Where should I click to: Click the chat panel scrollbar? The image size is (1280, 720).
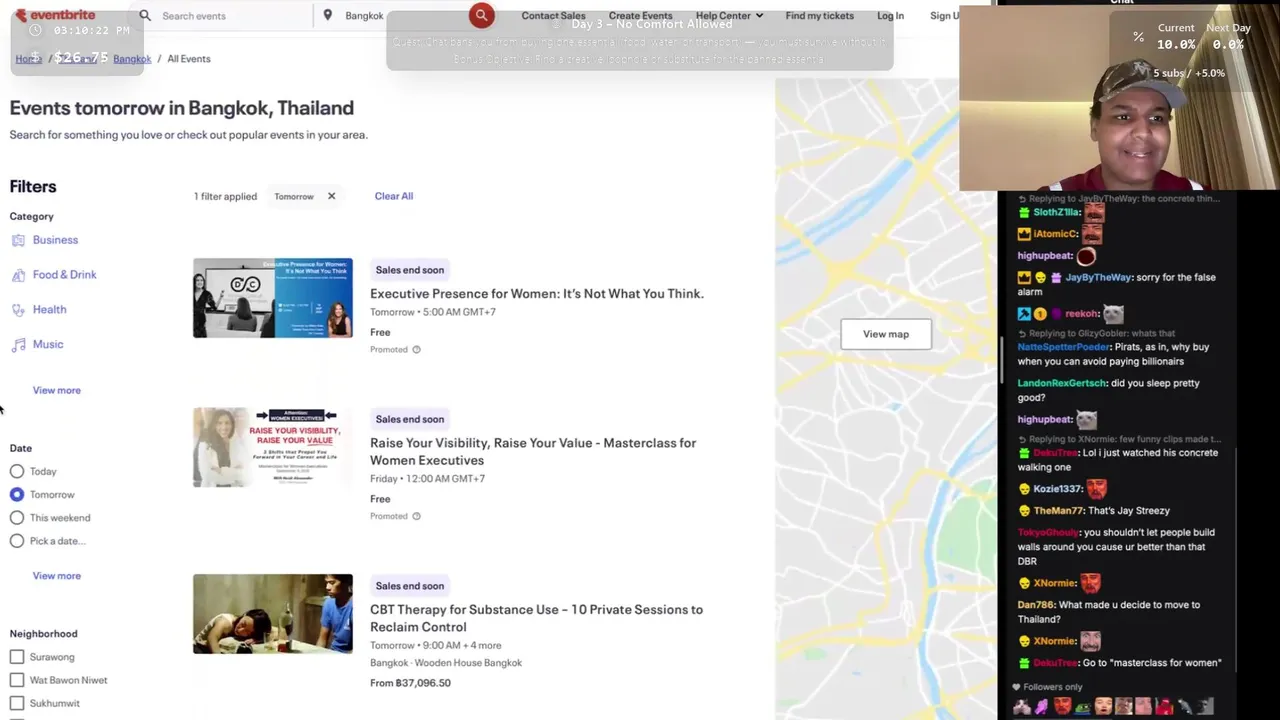point(1001,360)
